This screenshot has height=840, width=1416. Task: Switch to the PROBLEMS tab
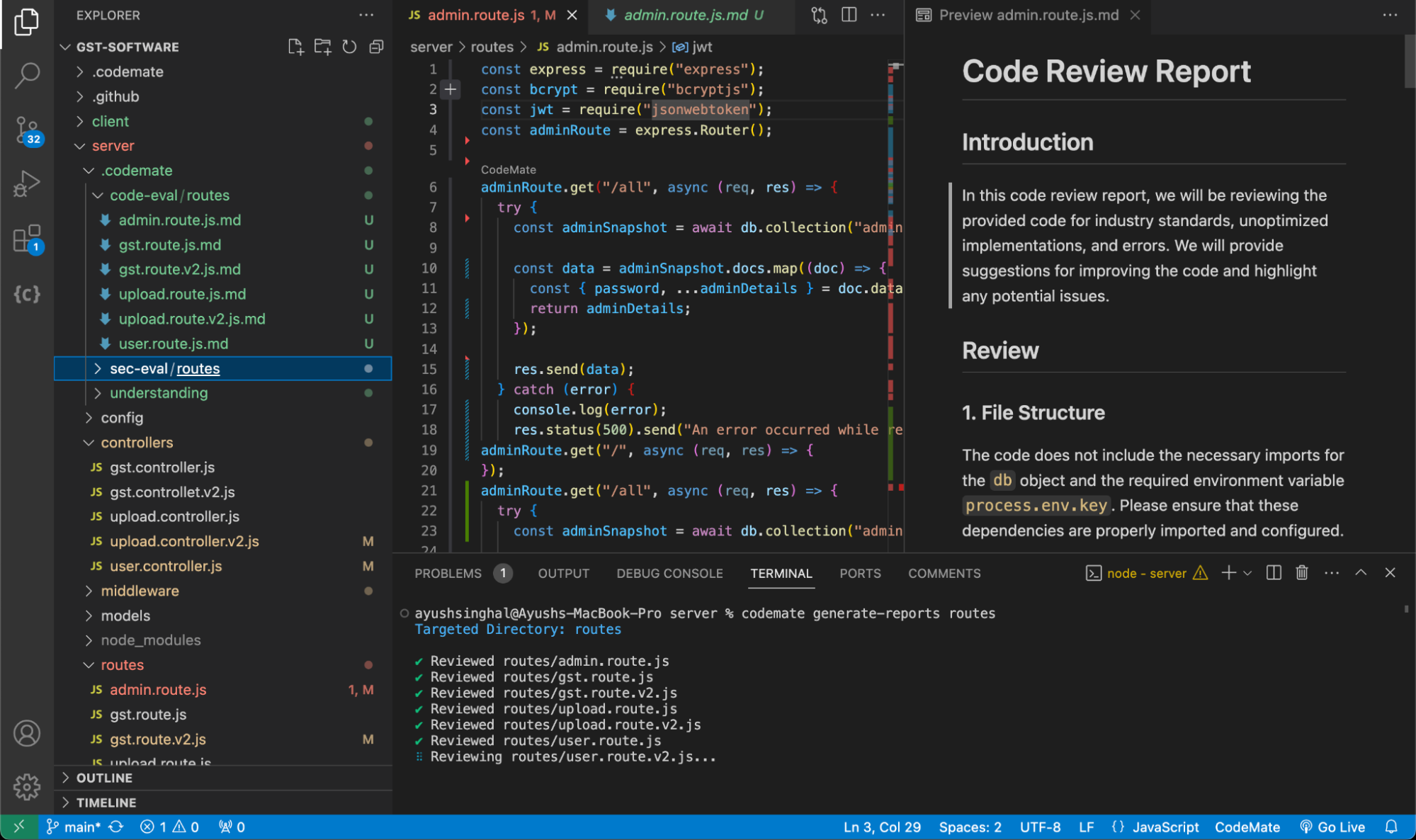point(448,573)
